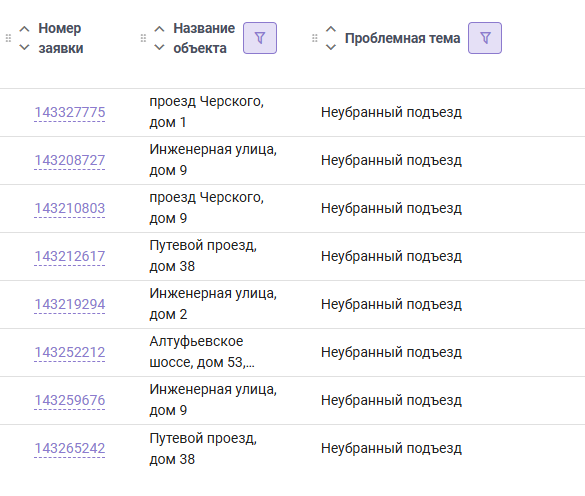Sort Номер заявки column ascending arrow
This screenshot has width=585, height=496.
[24, 29]
